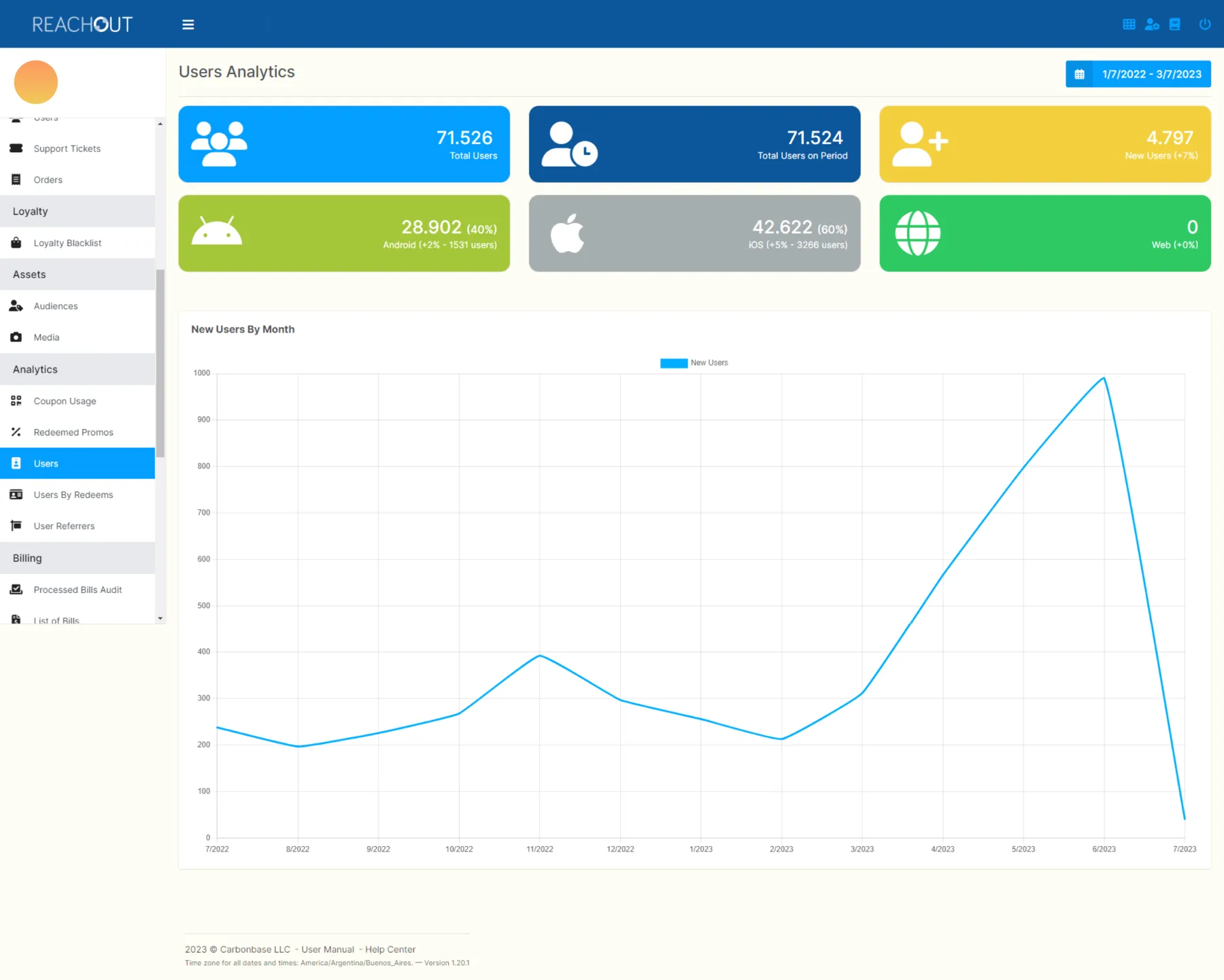Open the user settings icon in header
The width and height of the screenshot is (1224, 980).
pyautogui.click(x=1152, y=24)
